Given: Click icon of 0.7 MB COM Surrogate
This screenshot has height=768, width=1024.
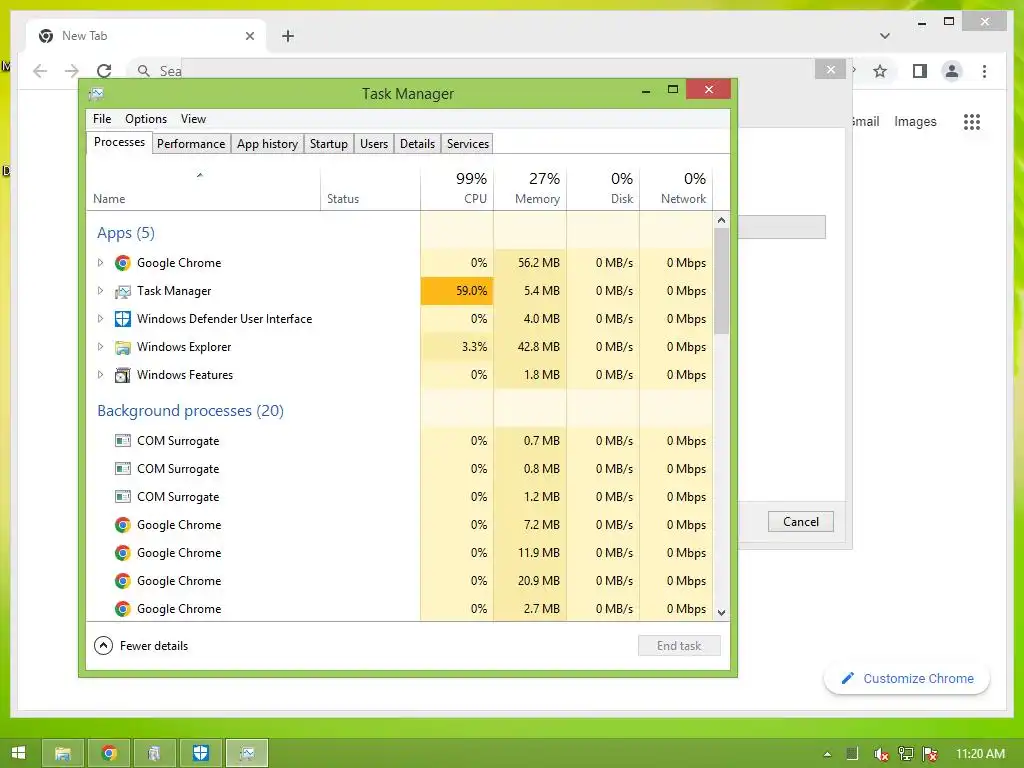Looking at the screenshot, I should [122, 441].
